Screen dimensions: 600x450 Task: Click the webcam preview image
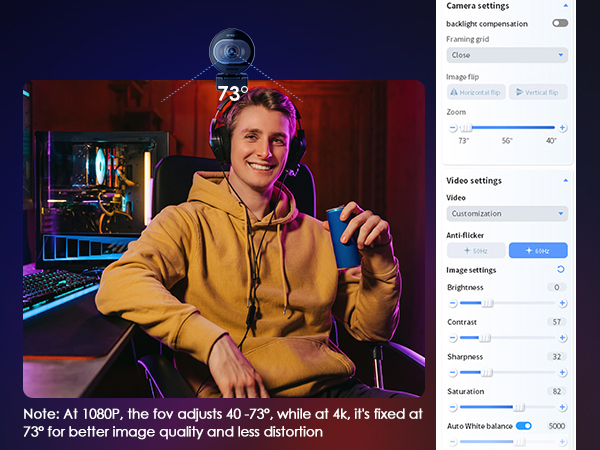(224, 239)
